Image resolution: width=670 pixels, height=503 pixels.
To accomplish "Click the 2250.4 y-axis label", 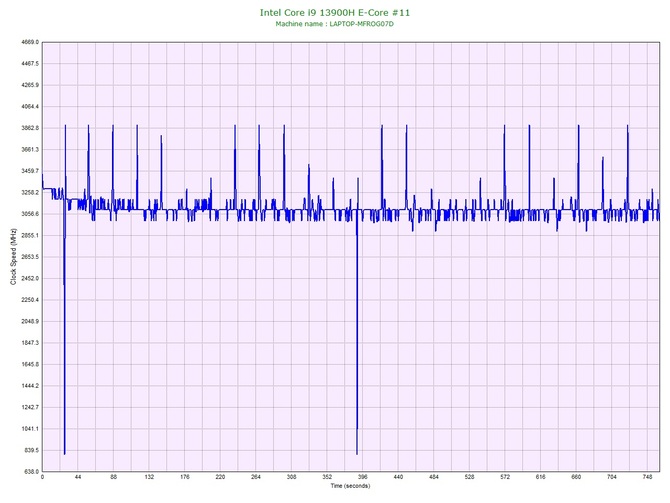I will pos(30,300).
